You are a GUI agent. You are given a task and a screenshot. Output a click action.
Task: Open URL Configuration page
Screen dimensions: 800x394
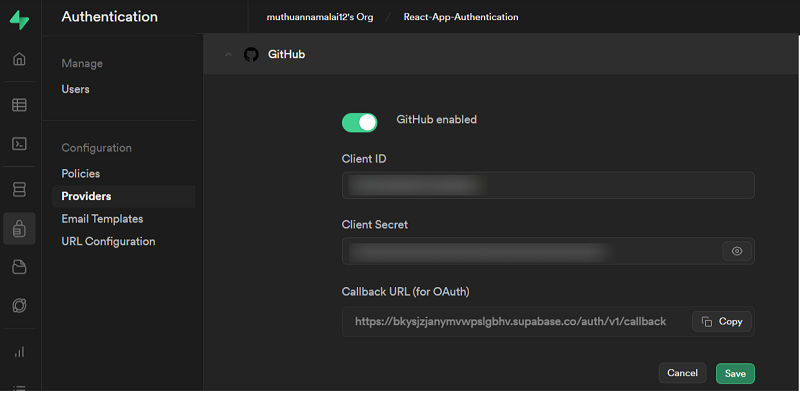108,241
